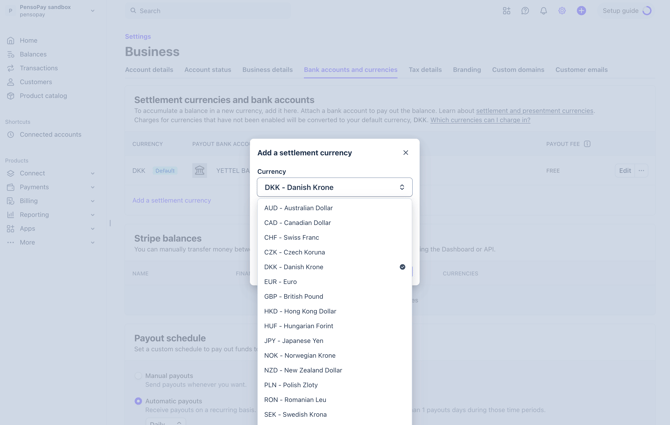This screenshot has height=425, width=670.
Task: Click the Reporting chart icon
Action: (11, 215)
